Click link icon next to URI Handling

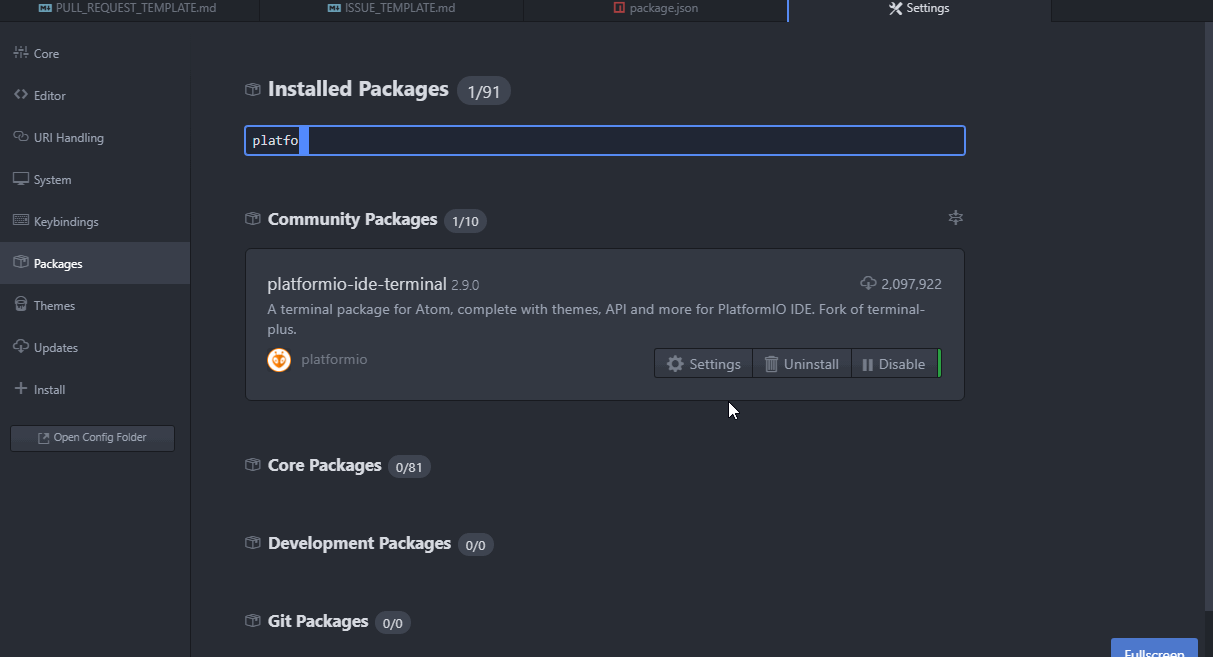[20, 137]
